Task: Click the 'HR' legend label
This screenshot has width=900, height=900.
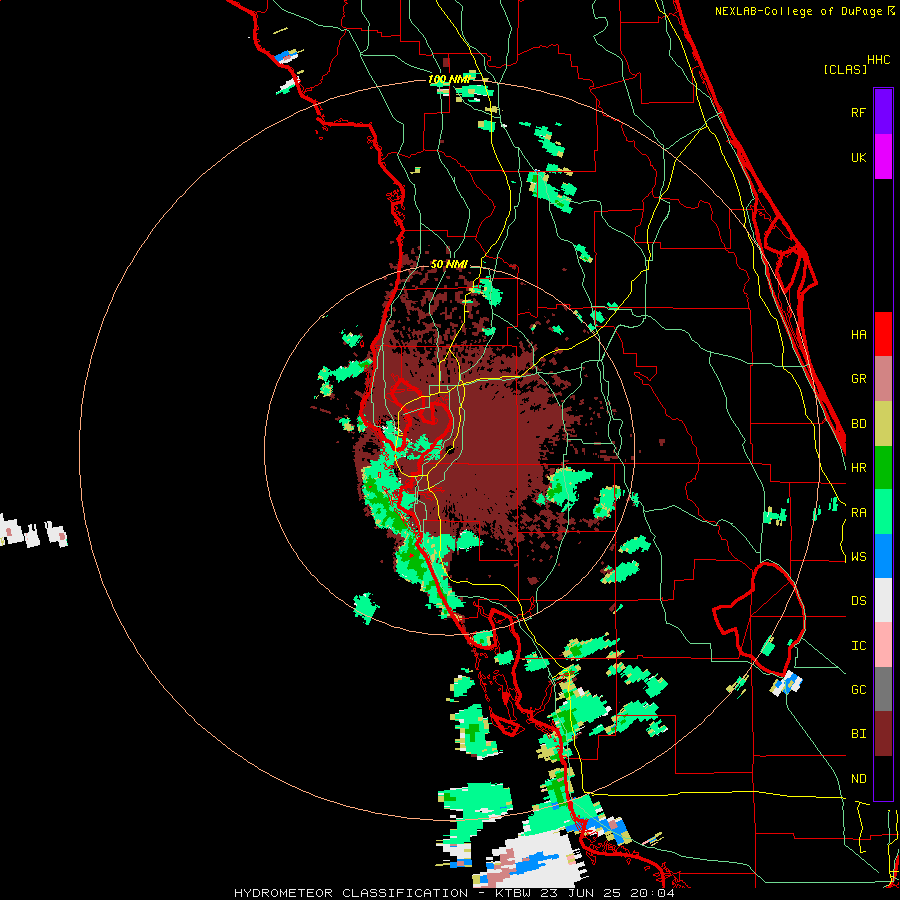Action: (x=858, y=468)
